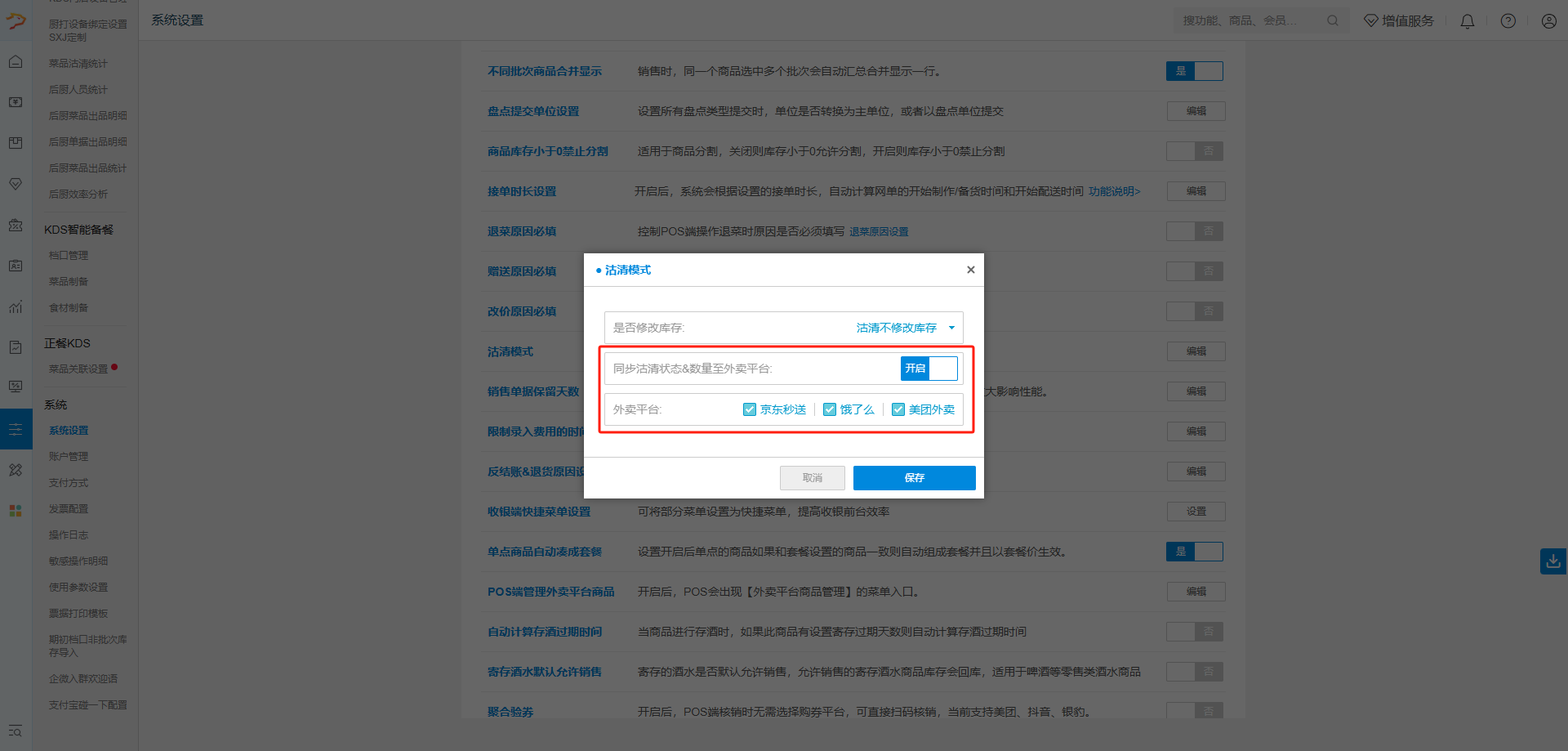Open 菜品沽清统计 in the sidebar
Viewport: 1568px width, 751px height.
(78, 64)
